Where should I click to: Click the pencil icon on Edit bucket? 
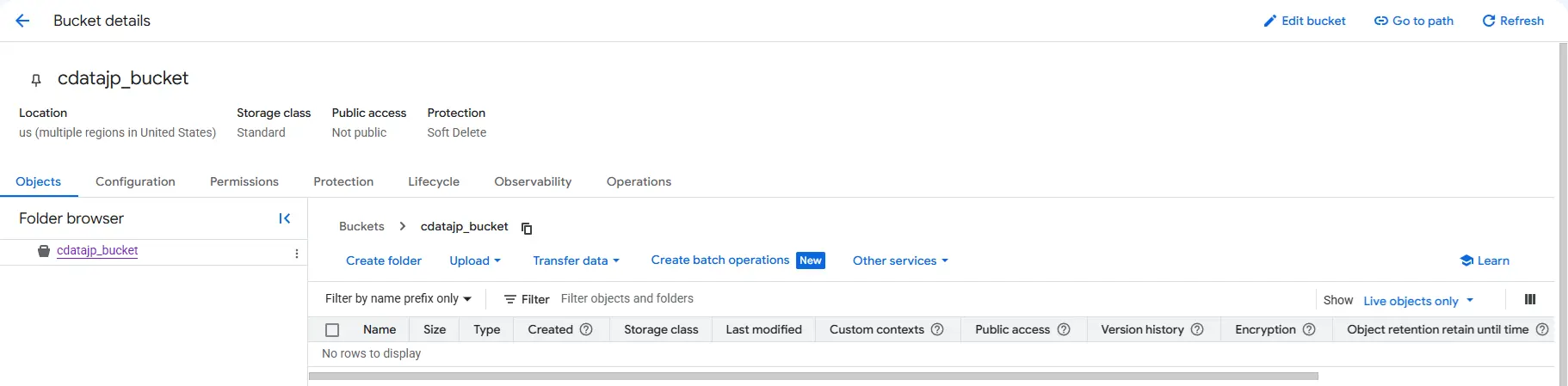click(x=1270, y=21)
